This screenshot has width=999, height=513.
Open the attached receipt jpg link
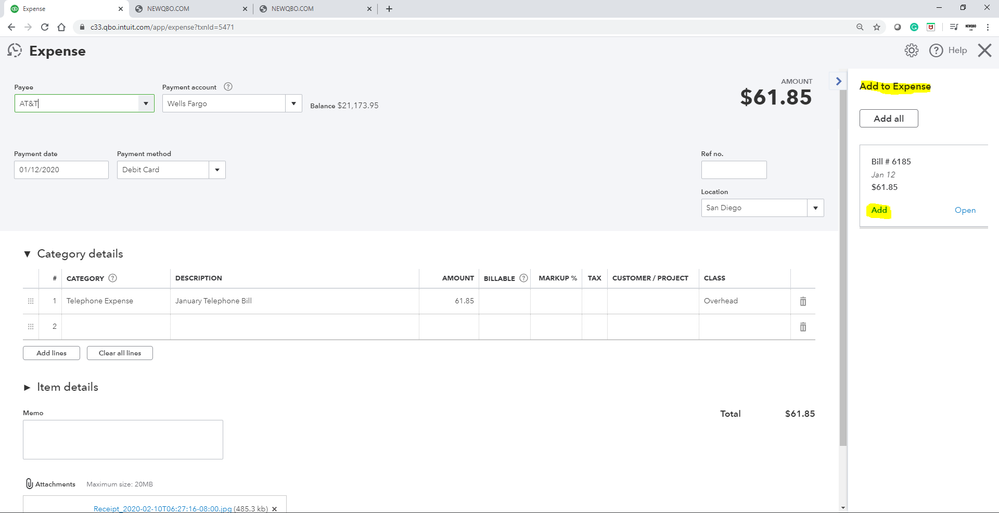click(x=162, y=509)
